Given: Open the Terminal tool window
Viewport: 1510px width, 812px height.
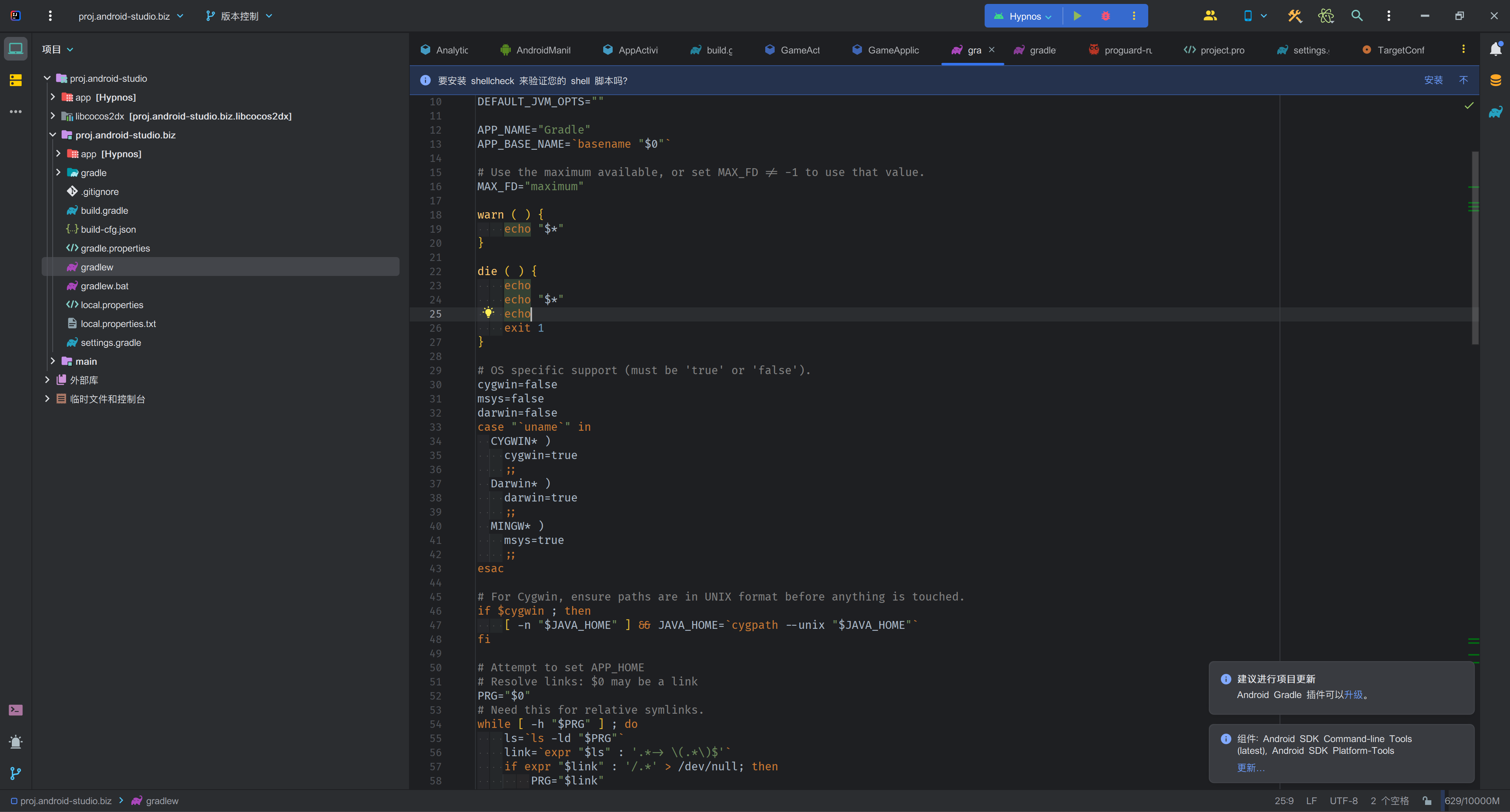Looking at the screenshot, I should (16, 709).
